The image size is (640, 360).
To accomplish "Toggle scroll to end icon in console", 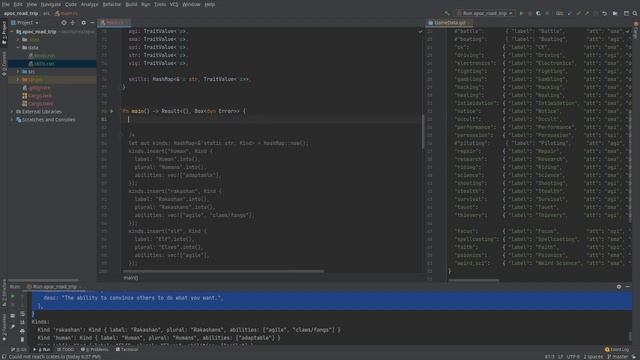I will point(22,322).
